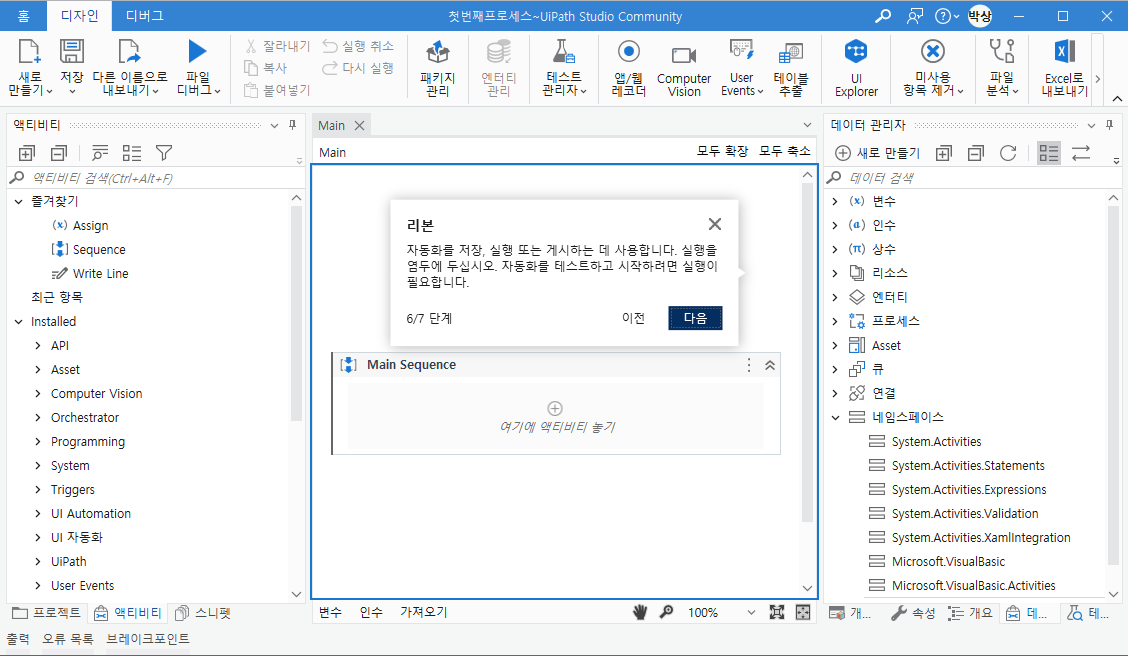Click the activities filter funnel icon

pos(164,153)
